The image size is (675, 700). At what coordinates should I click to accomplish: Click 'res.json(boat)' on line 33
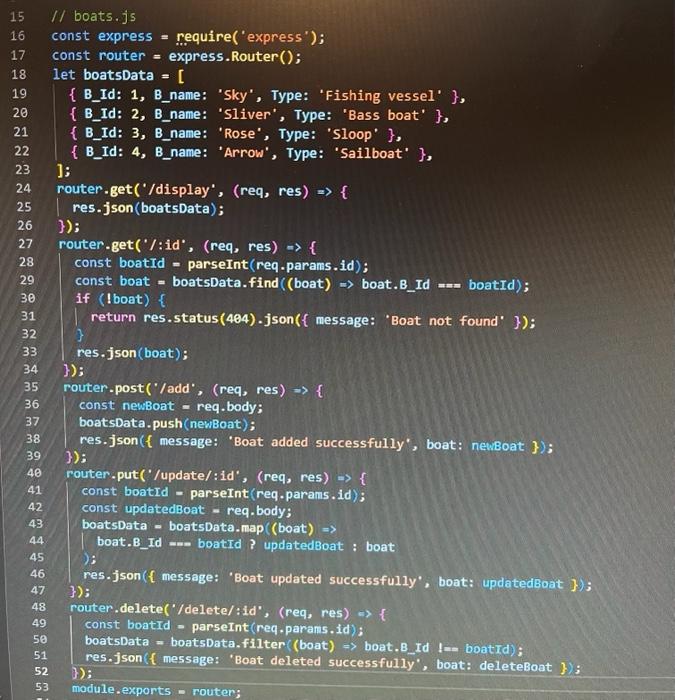tap(132, 353)
